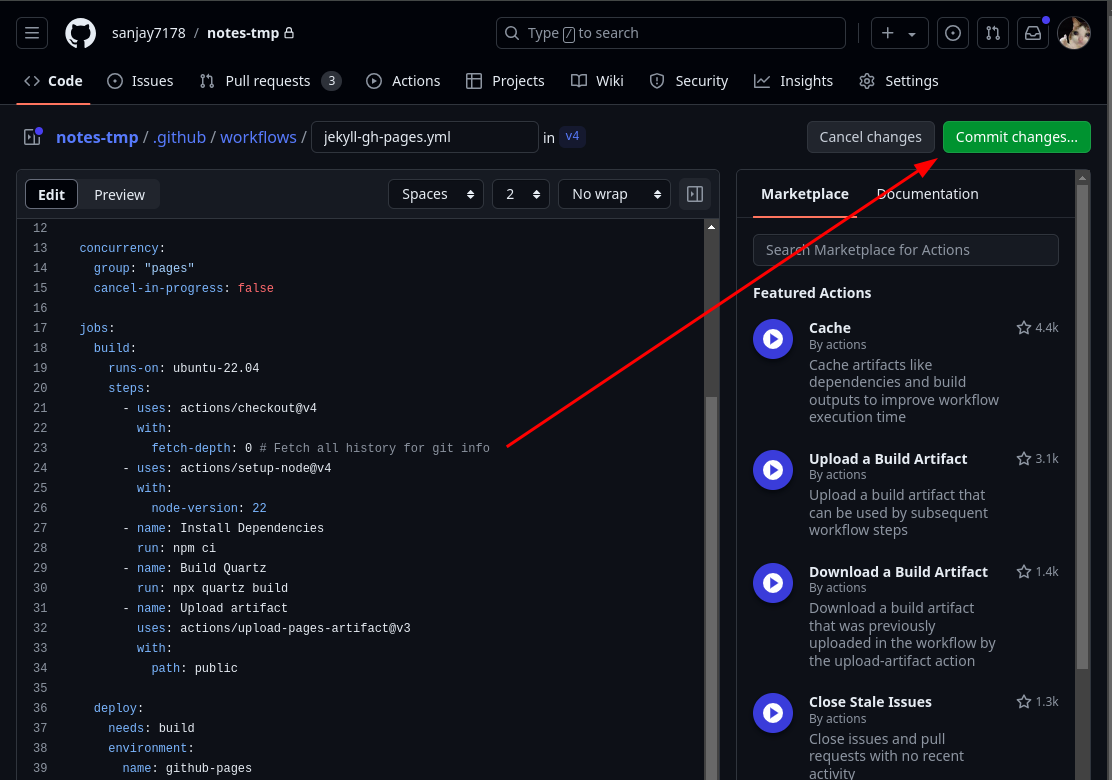
Task: Click the Search Marketplace for Actions field
Action: point(905,250)
